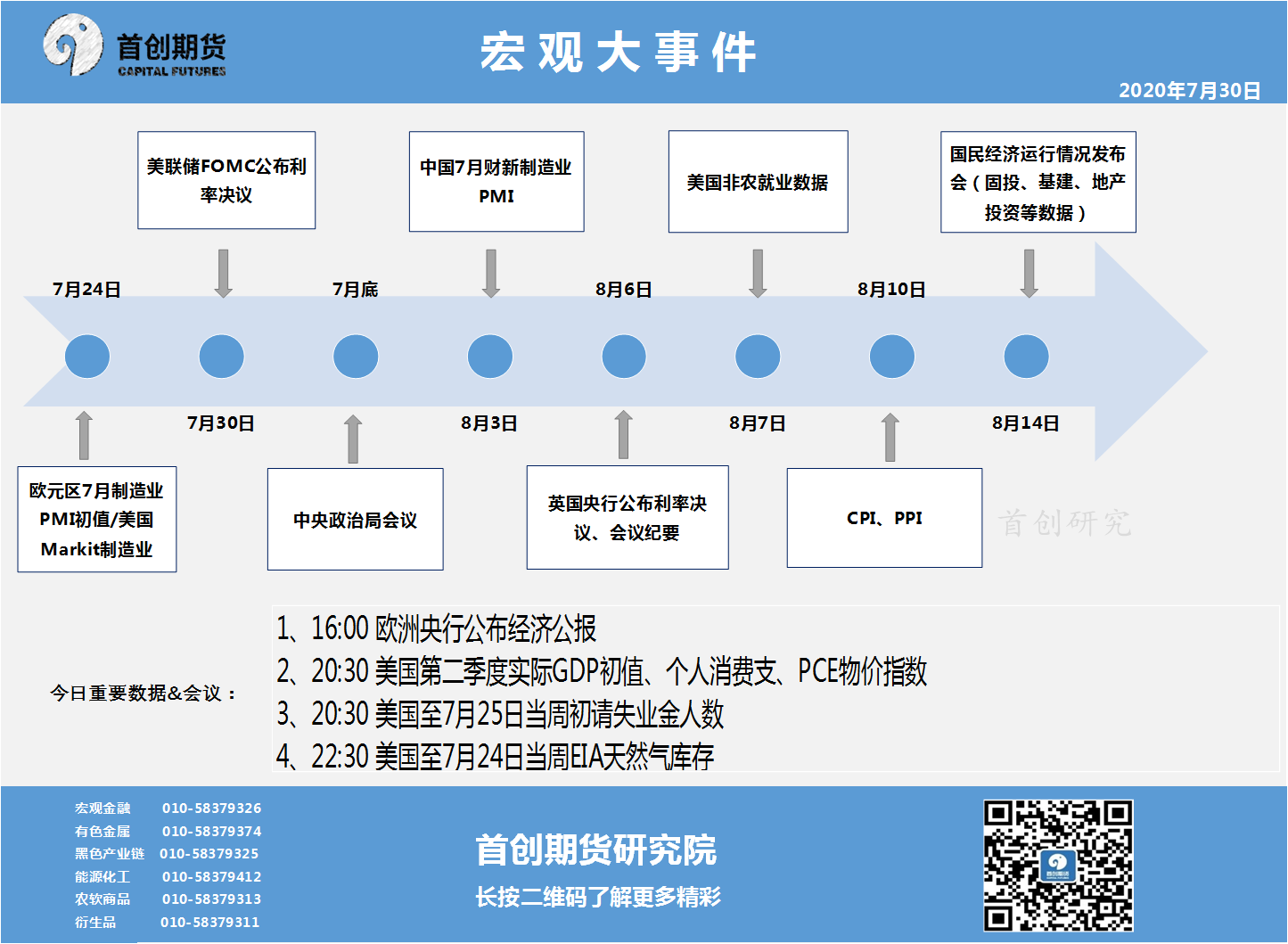Viewport: 1288px width, 944px height.
Task: Click the 国民经济运行情况发布会 event box
Action: coord(1038,182)
